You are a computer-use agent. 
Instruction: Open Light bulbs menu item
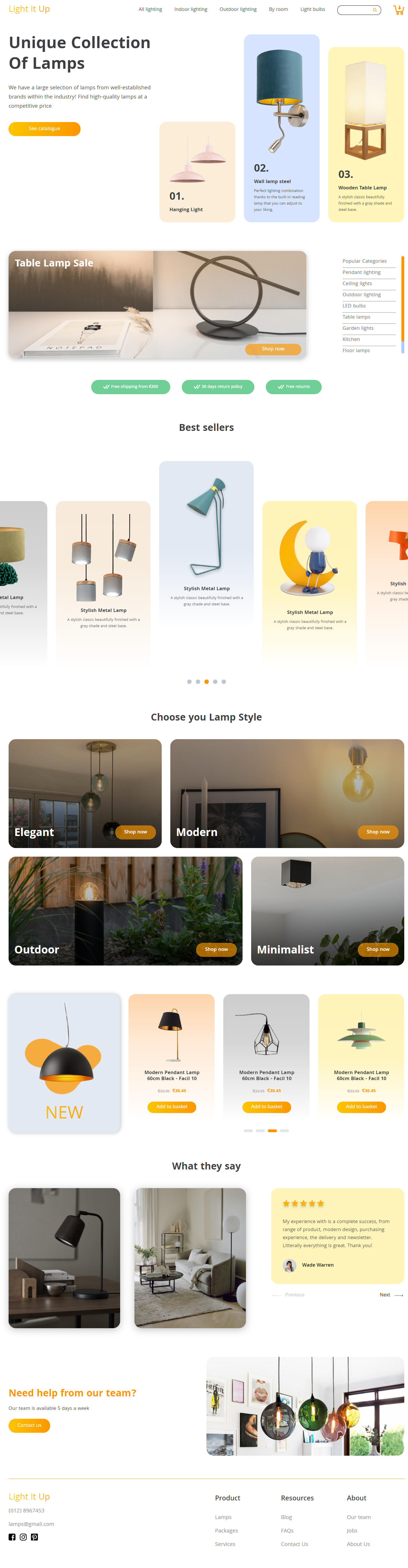tap(313, 9)
